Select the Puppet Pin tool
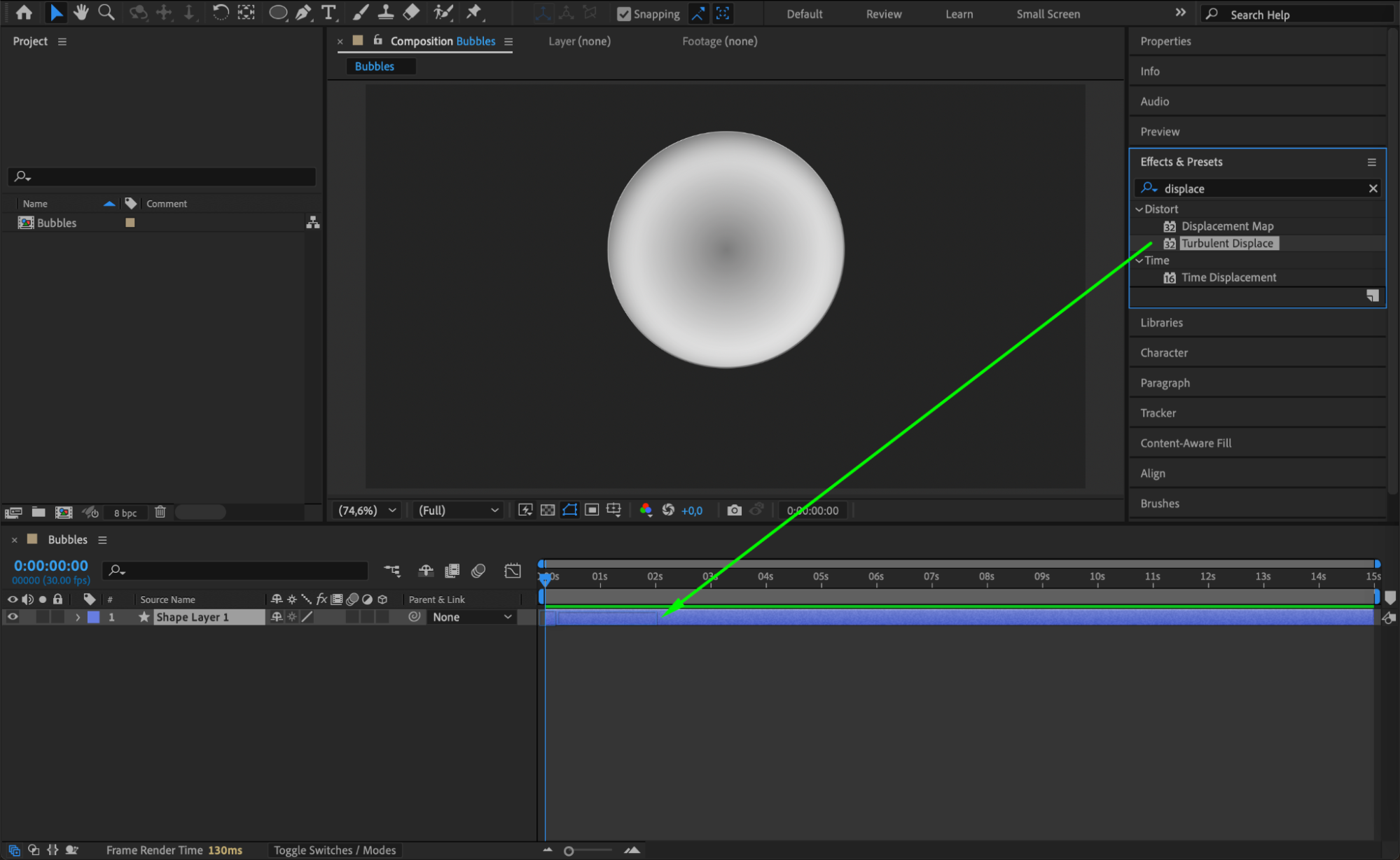 (x=474, y=13)
